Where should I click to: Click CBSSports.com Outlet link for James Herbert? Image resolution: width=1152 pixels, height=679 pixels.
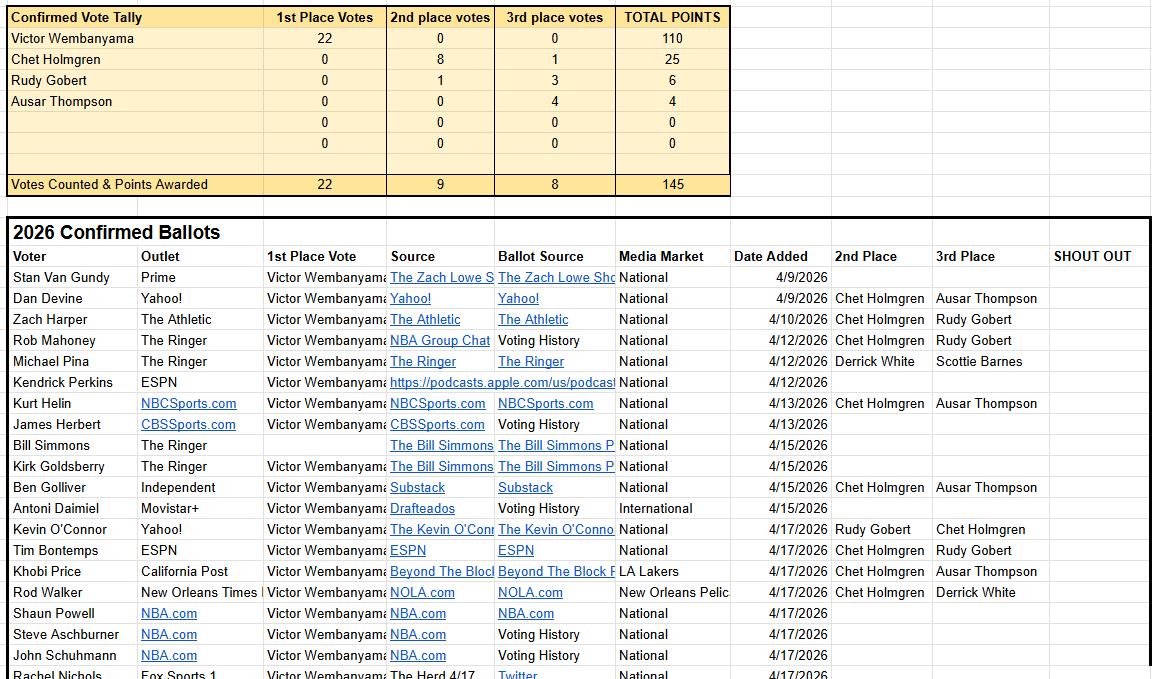(x=188, y=425)
